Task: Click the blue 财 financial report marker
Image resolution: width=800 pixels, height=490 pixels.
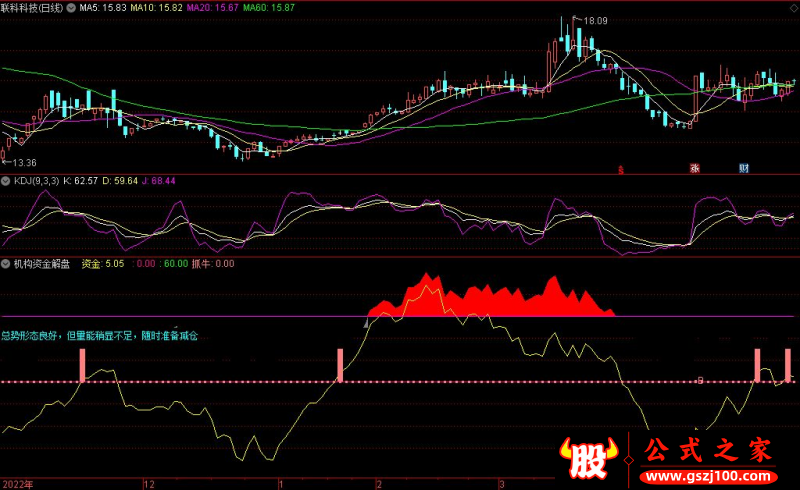Action: click(x=744, y=168)
